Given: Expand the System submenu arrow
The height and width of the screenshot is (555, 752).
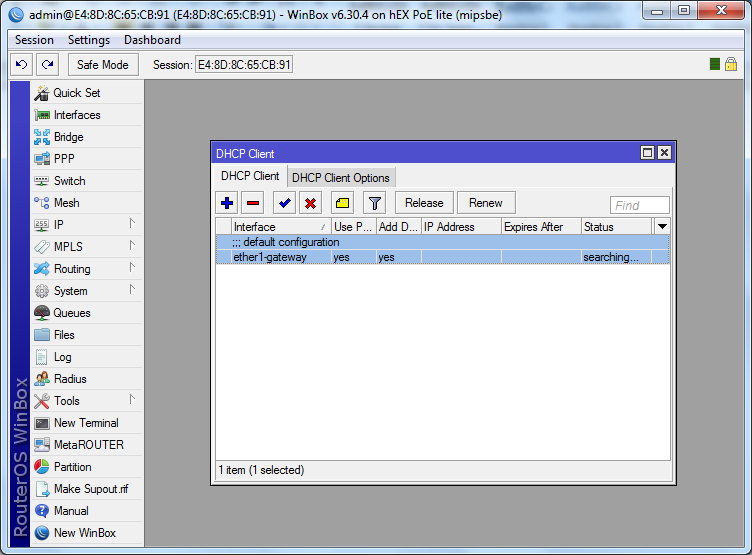Looking at the screenshot, I should (132, 290).
